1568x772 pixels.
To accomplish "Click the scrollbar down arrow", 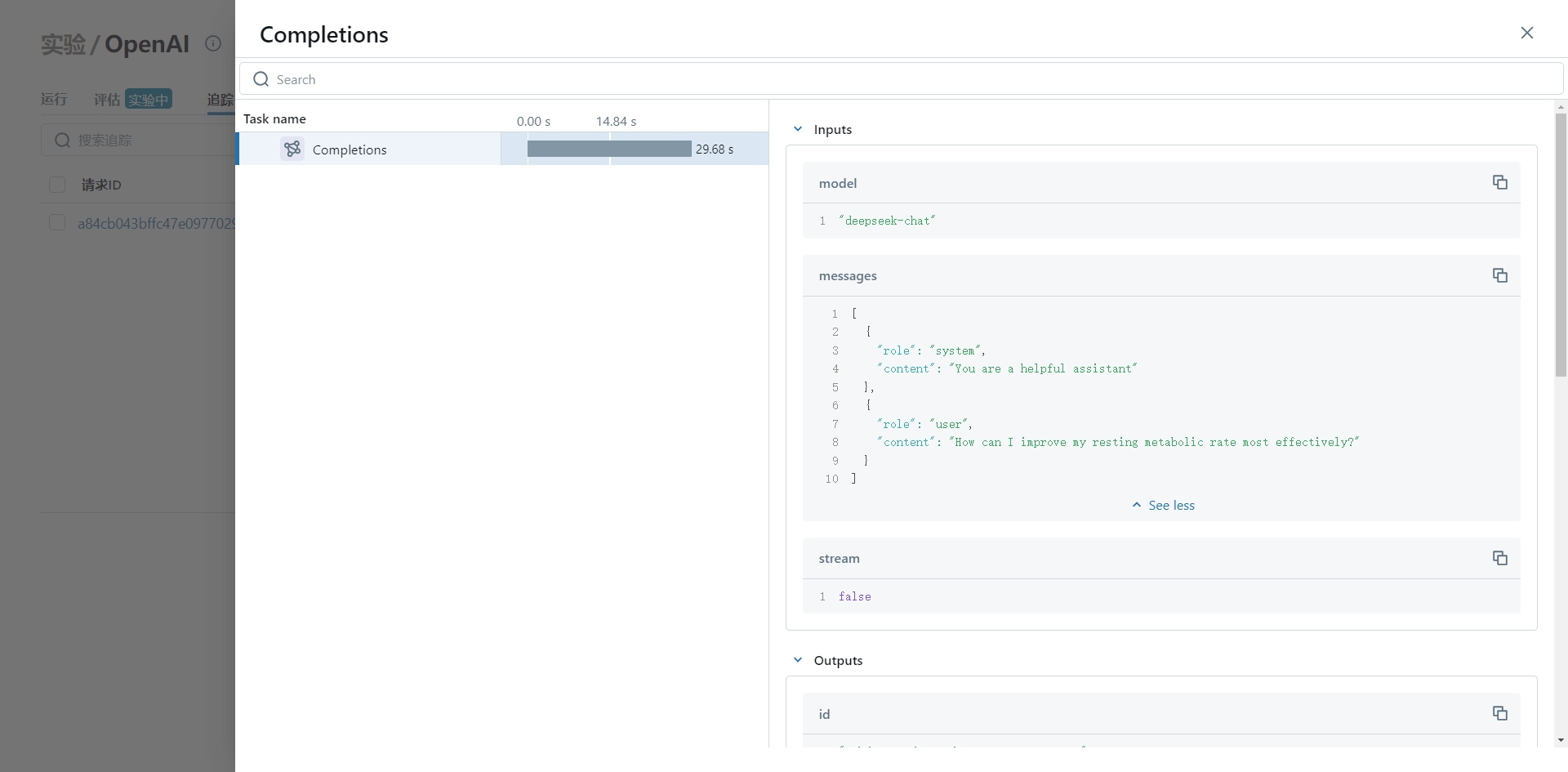I will [x=1561, y=740].
